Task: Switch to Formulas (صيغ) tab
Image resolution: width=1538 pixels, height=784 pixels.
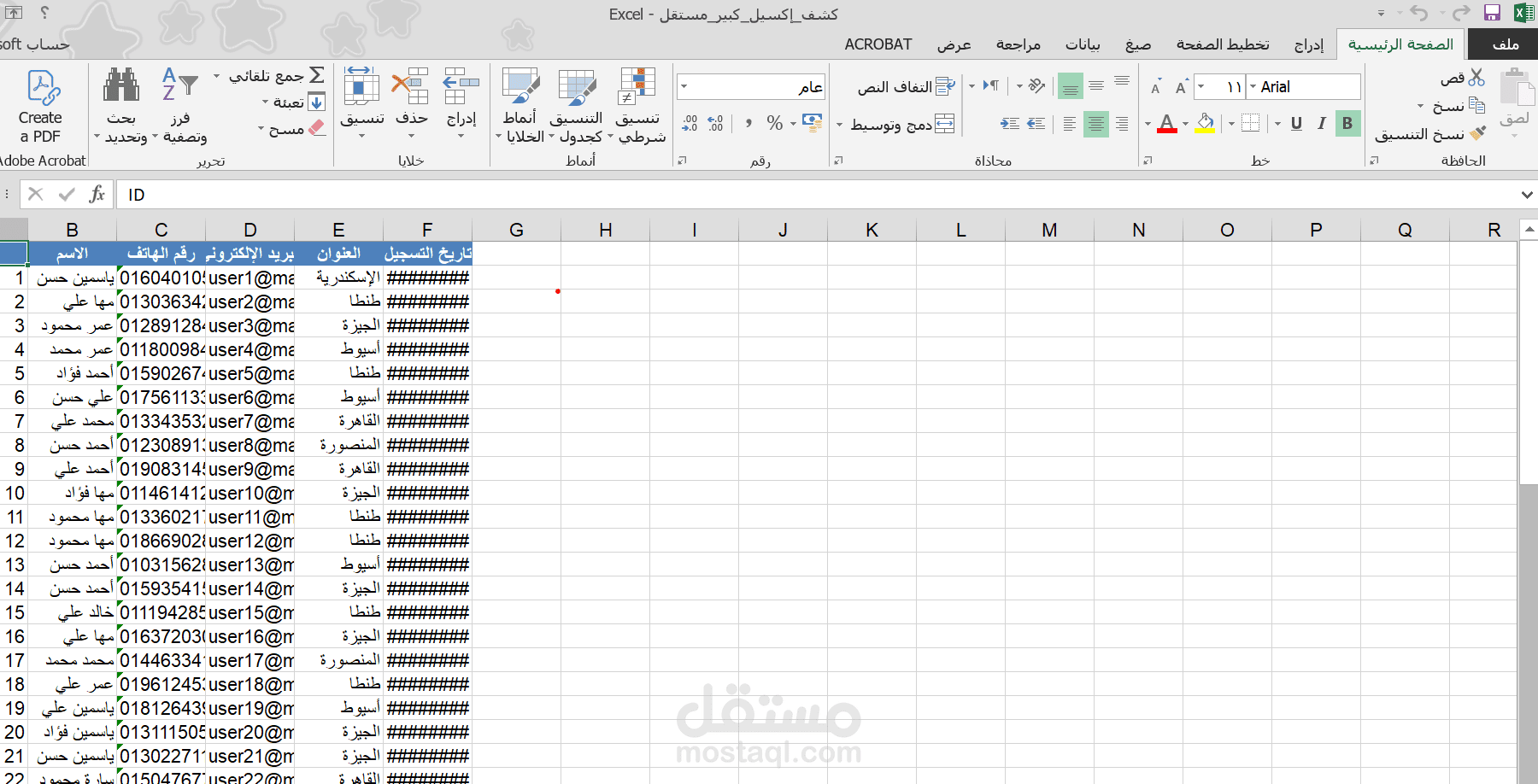Action: 1137,44
